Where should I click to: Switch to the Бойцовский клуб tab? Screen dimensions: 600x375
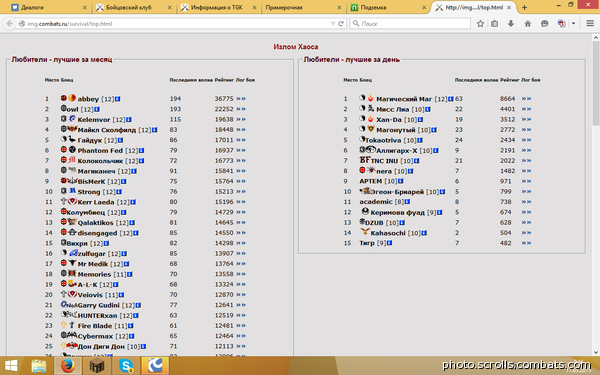click(129, 7)
